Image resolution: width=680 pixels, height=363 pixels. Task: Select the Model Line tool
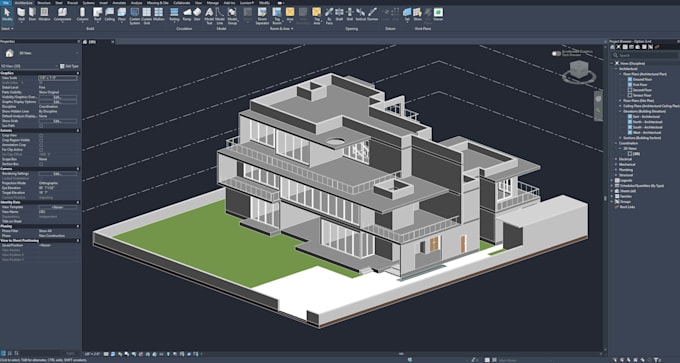tap(220, 15)
